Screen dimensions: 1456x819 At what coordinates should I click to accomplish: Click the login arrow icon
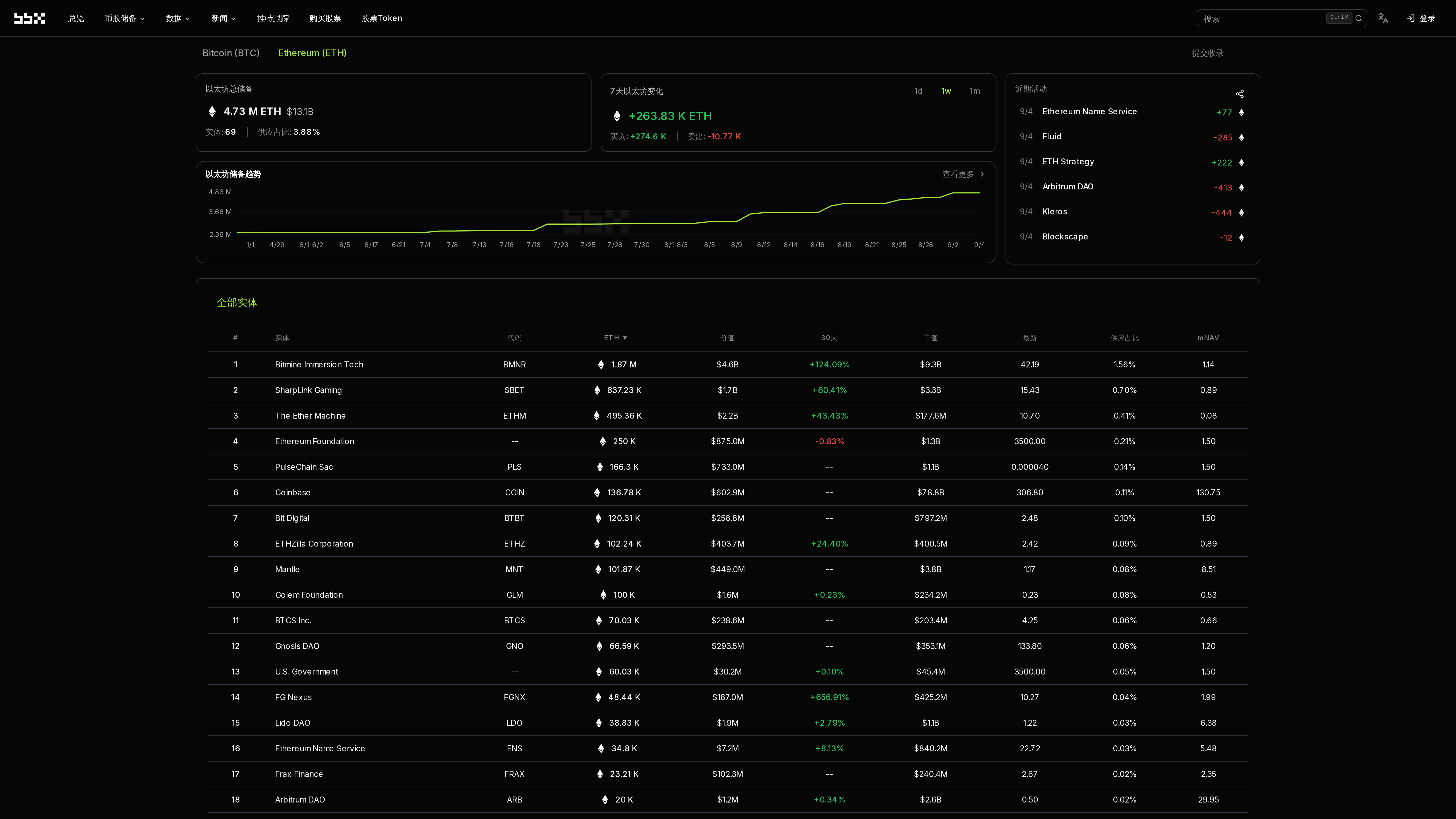[1410, 18]
